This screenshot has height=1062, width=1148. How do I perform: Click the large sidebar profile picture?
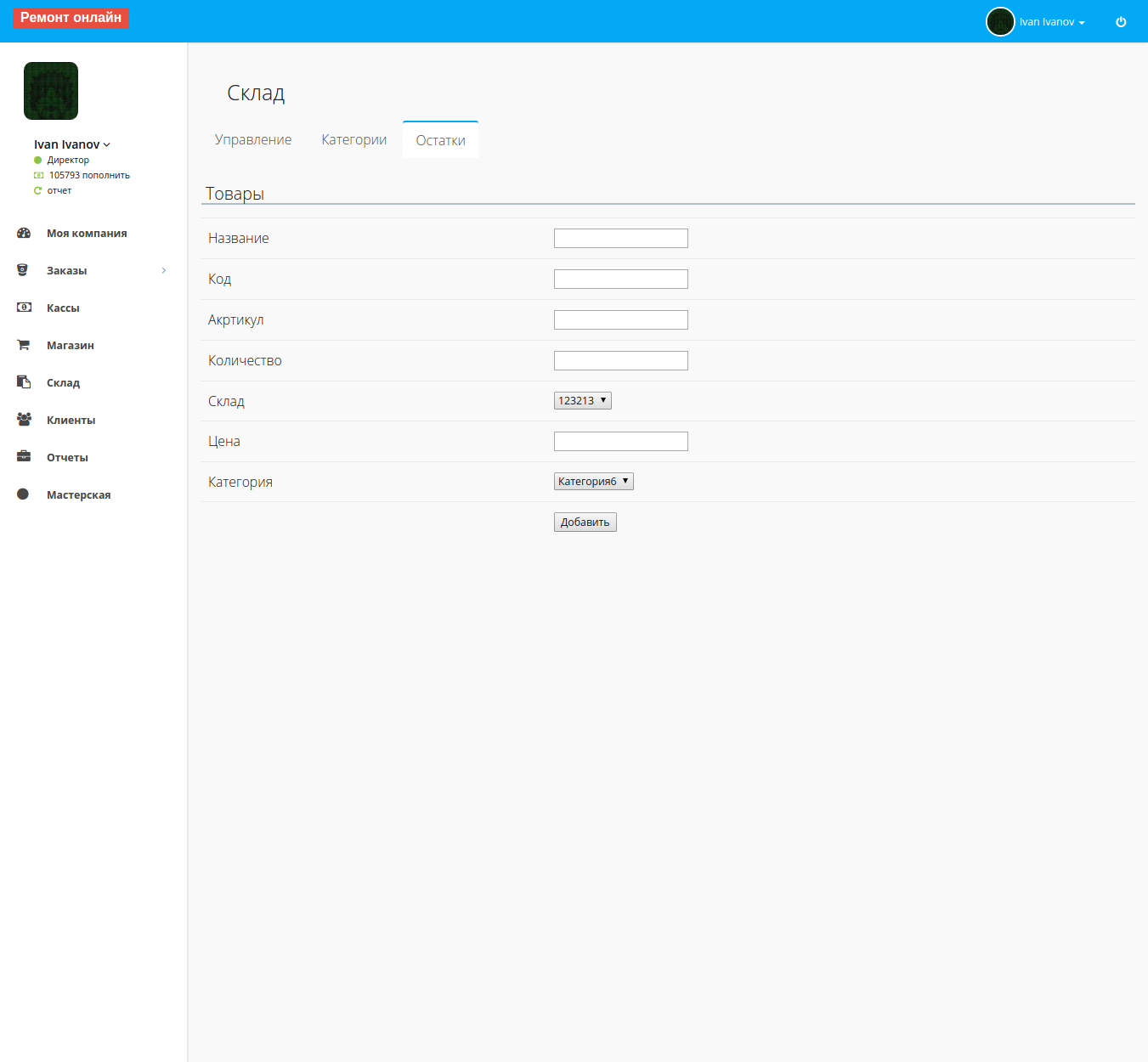(x=51, y=91)
